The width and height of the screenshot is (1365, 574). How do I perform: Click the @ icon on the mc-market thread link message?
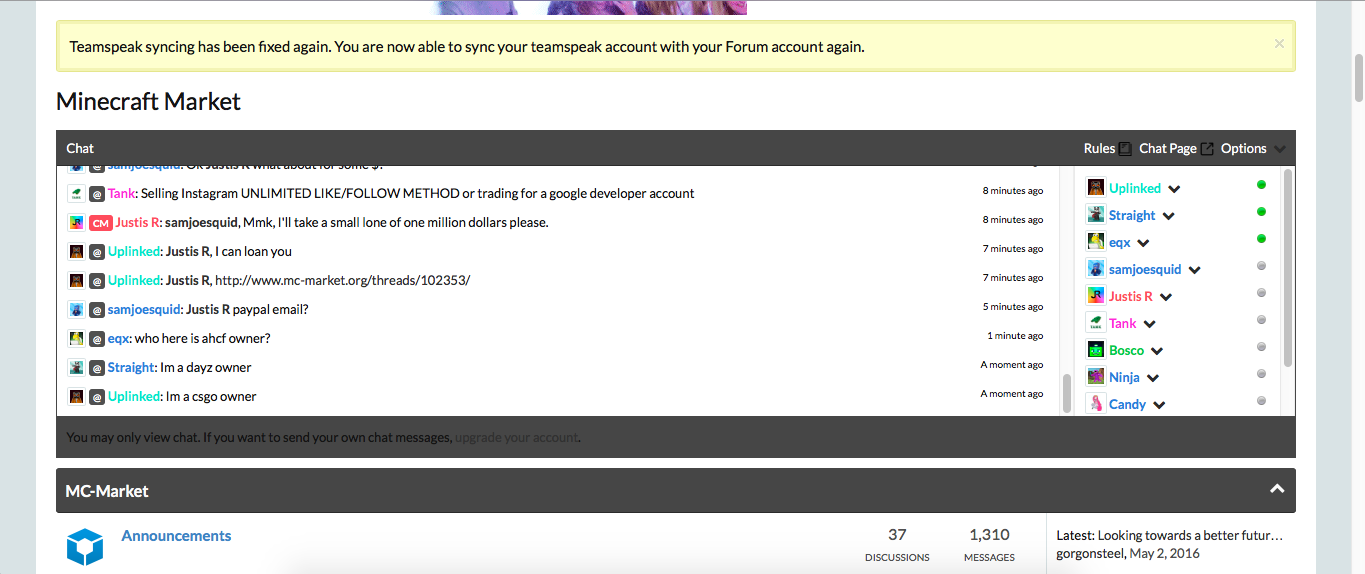tap(97, 280)
